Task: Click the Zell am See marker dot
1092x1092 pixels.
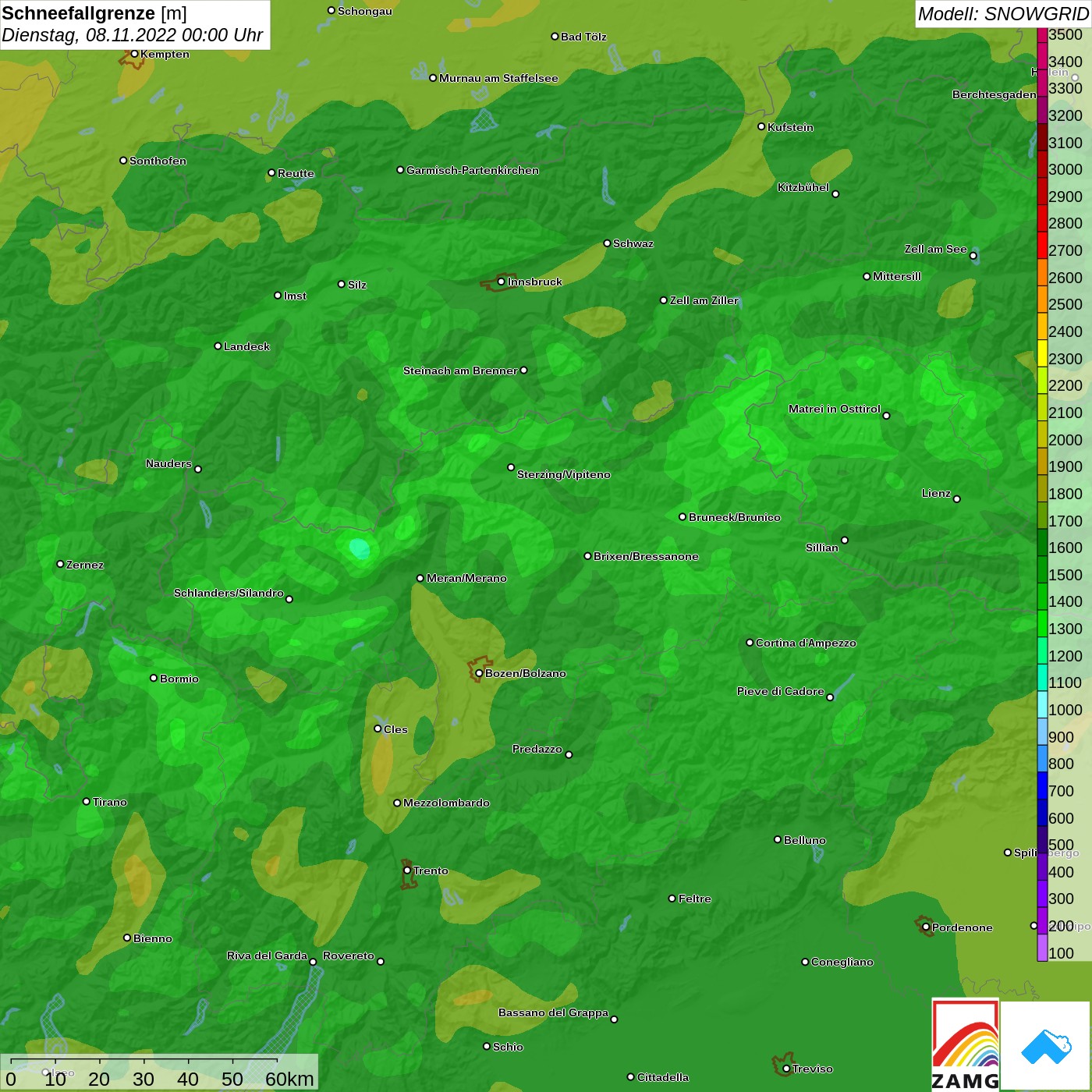Action: pos(973,256)
